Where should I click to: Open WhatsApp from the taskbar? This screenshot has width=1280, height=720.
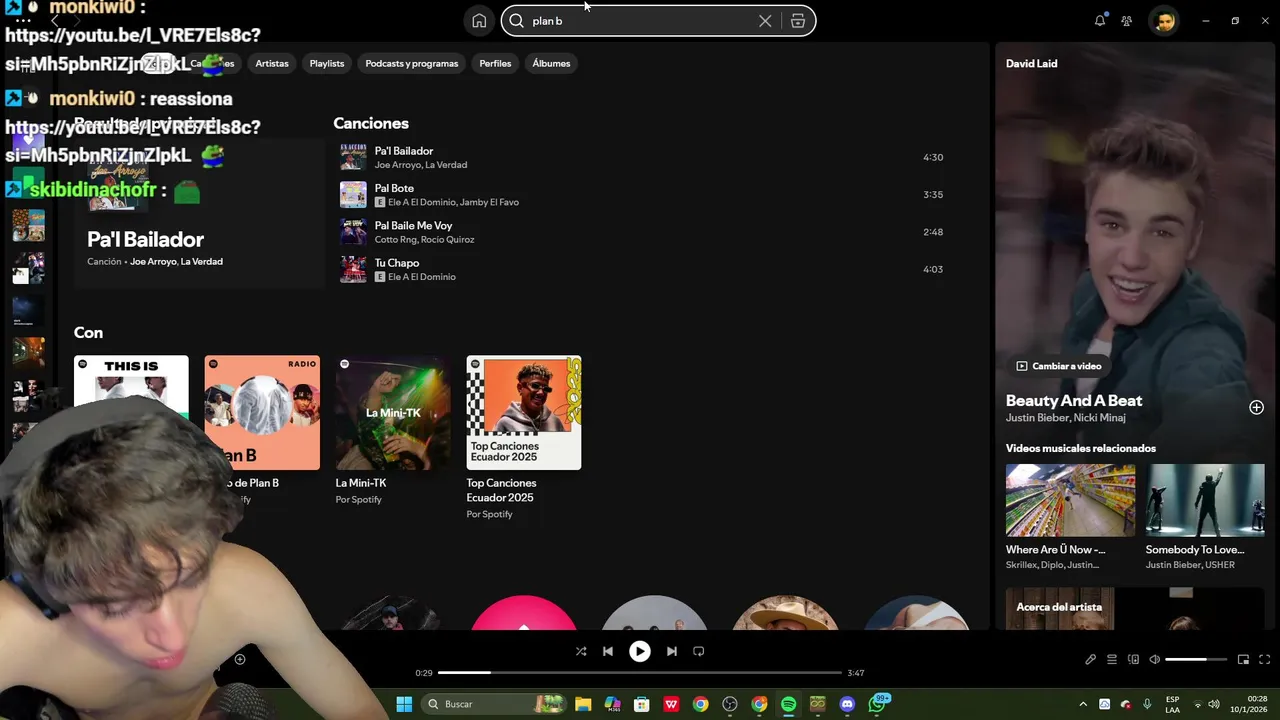point(877,704)
